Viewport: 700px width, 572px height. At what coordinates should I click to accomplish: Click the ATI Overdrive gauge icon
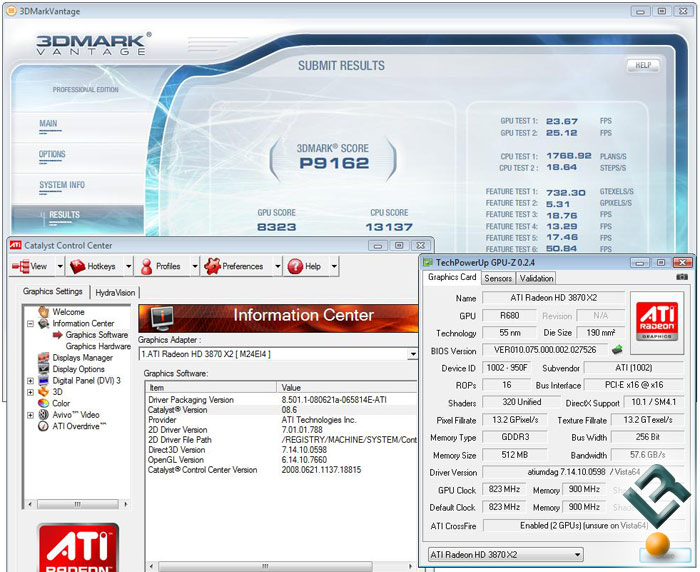pyautogui.click(x=43, y=426)
